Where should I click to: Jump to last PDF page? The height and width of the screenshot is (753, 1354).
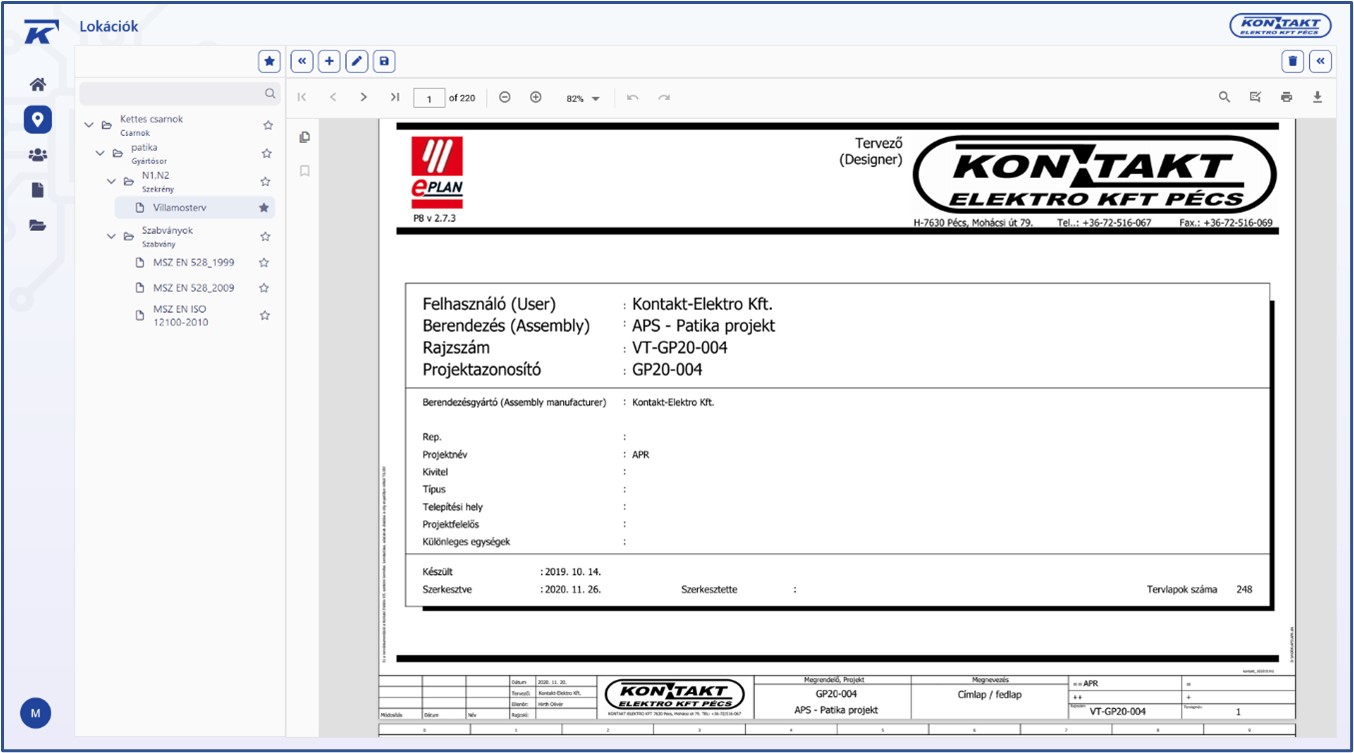[395, 97]
